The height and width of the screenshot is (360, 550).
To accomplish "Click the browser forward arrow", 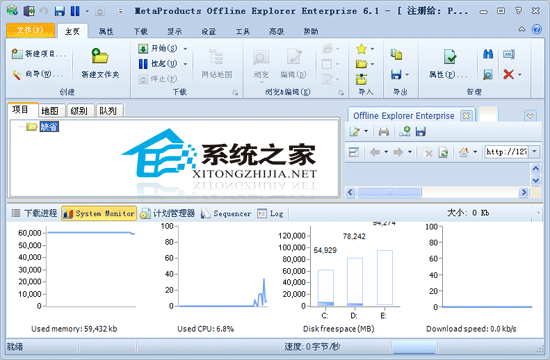I will pos(398,152).
